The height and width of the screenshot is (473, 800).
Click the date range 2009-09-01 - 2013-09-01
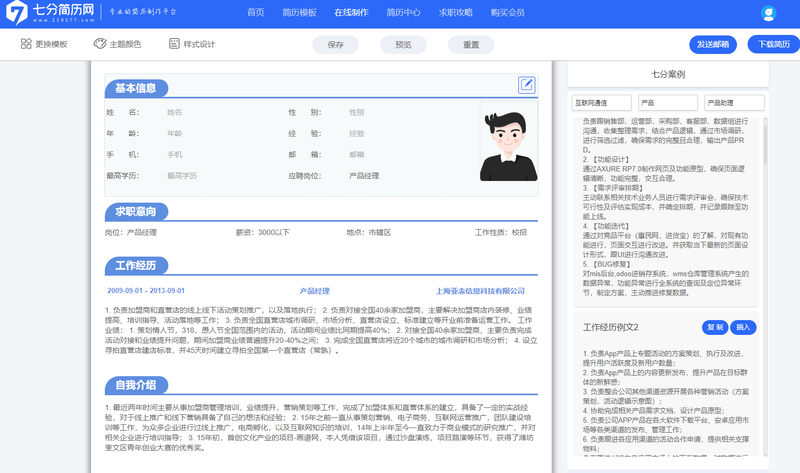(x=146, y=290)
